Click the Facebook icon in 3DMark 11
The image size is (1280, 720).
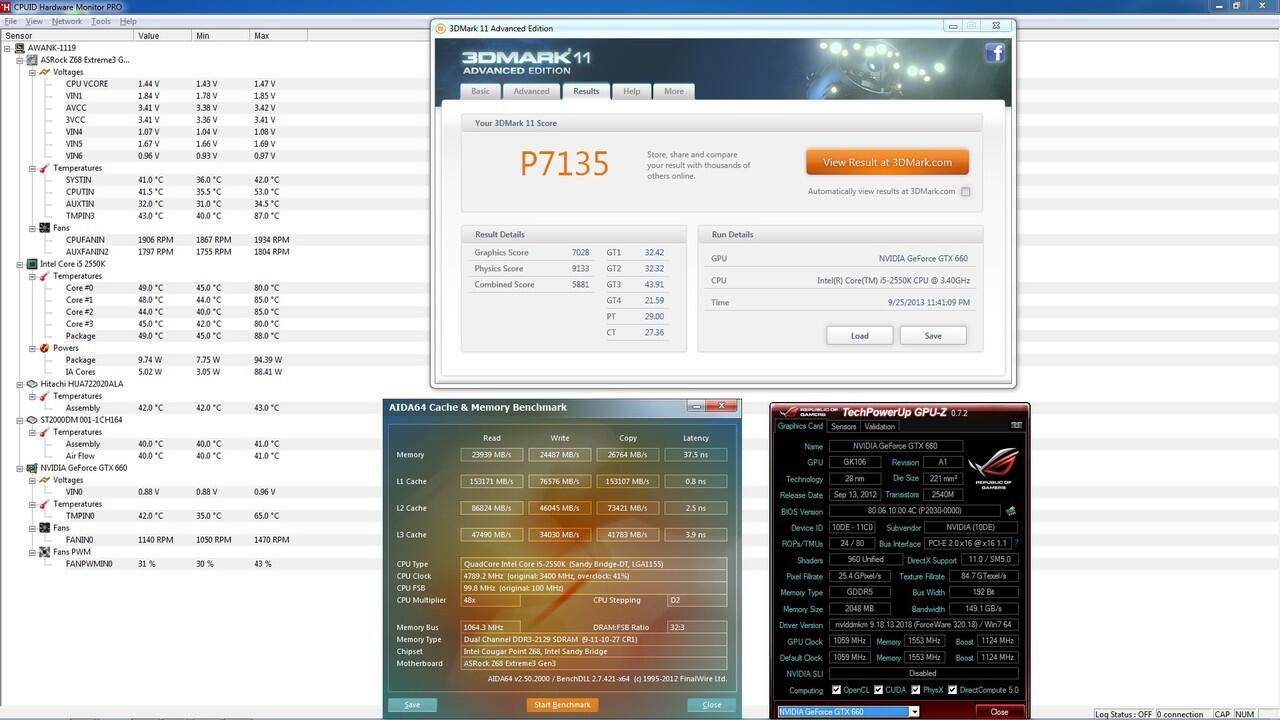coord(994,53)
